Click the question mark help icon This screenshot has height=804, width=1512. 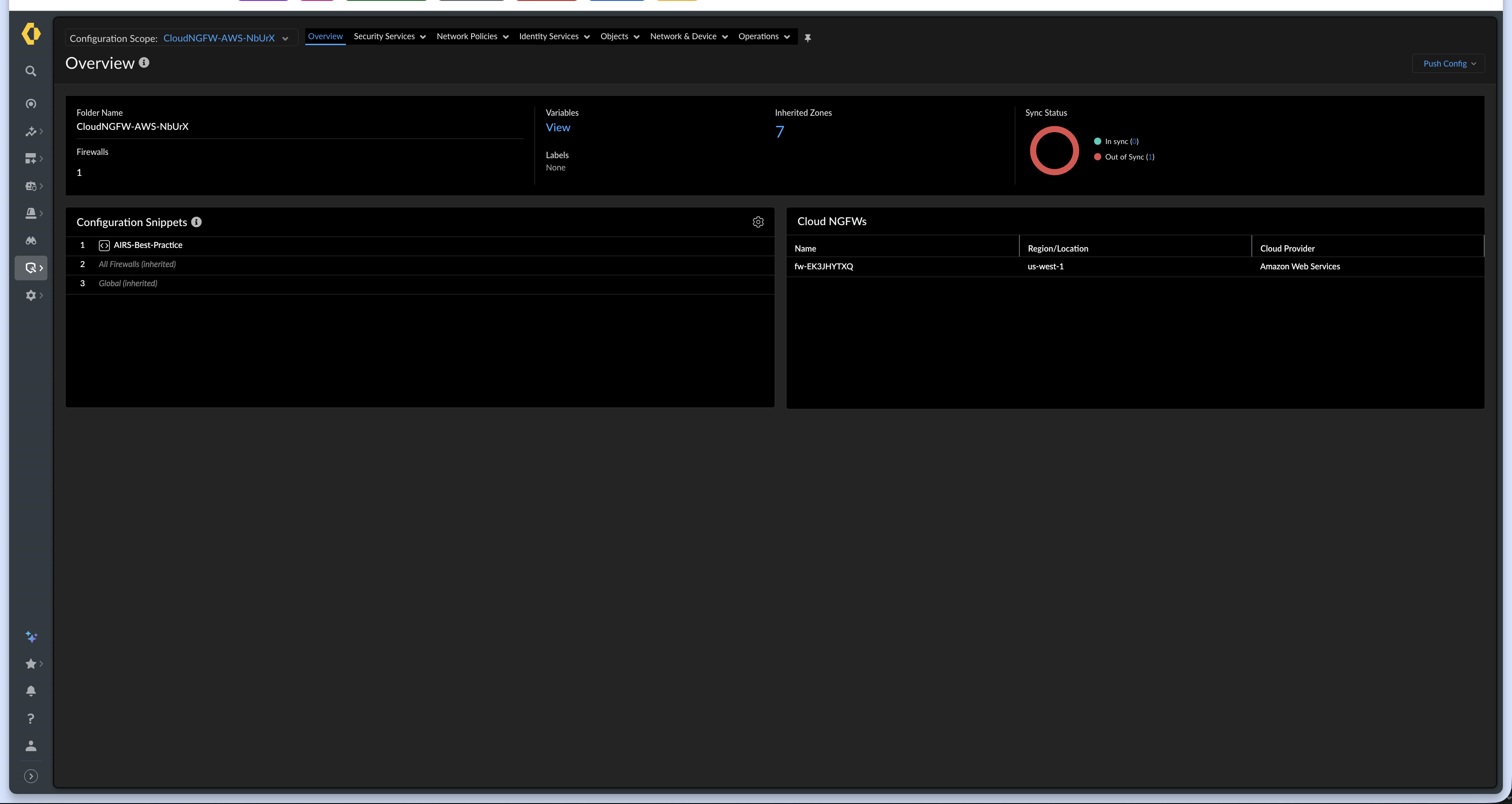click(31, 718)
